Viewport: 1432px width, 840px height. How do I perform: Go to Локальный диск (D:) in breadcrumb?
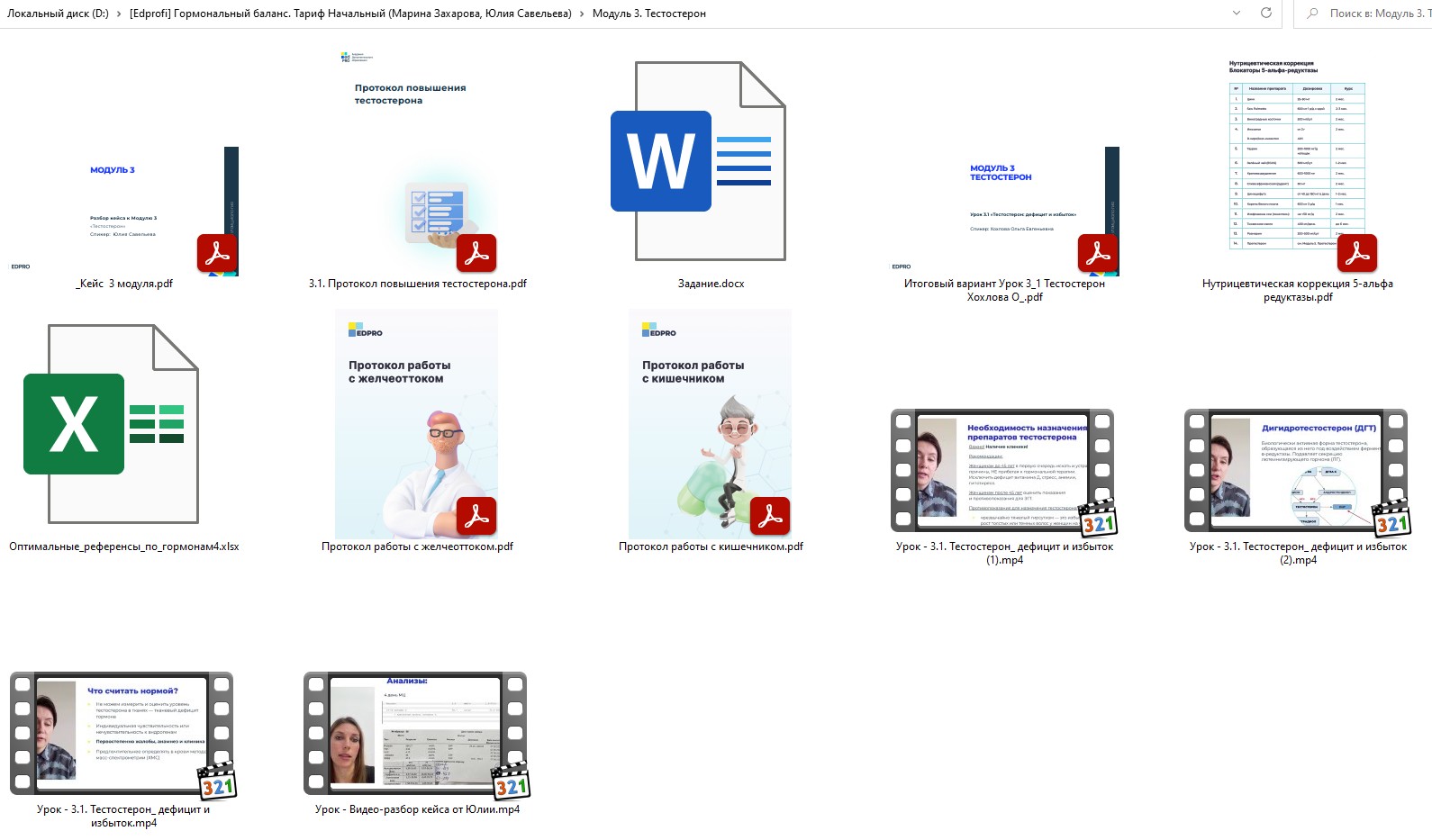(x=58, y=14)
